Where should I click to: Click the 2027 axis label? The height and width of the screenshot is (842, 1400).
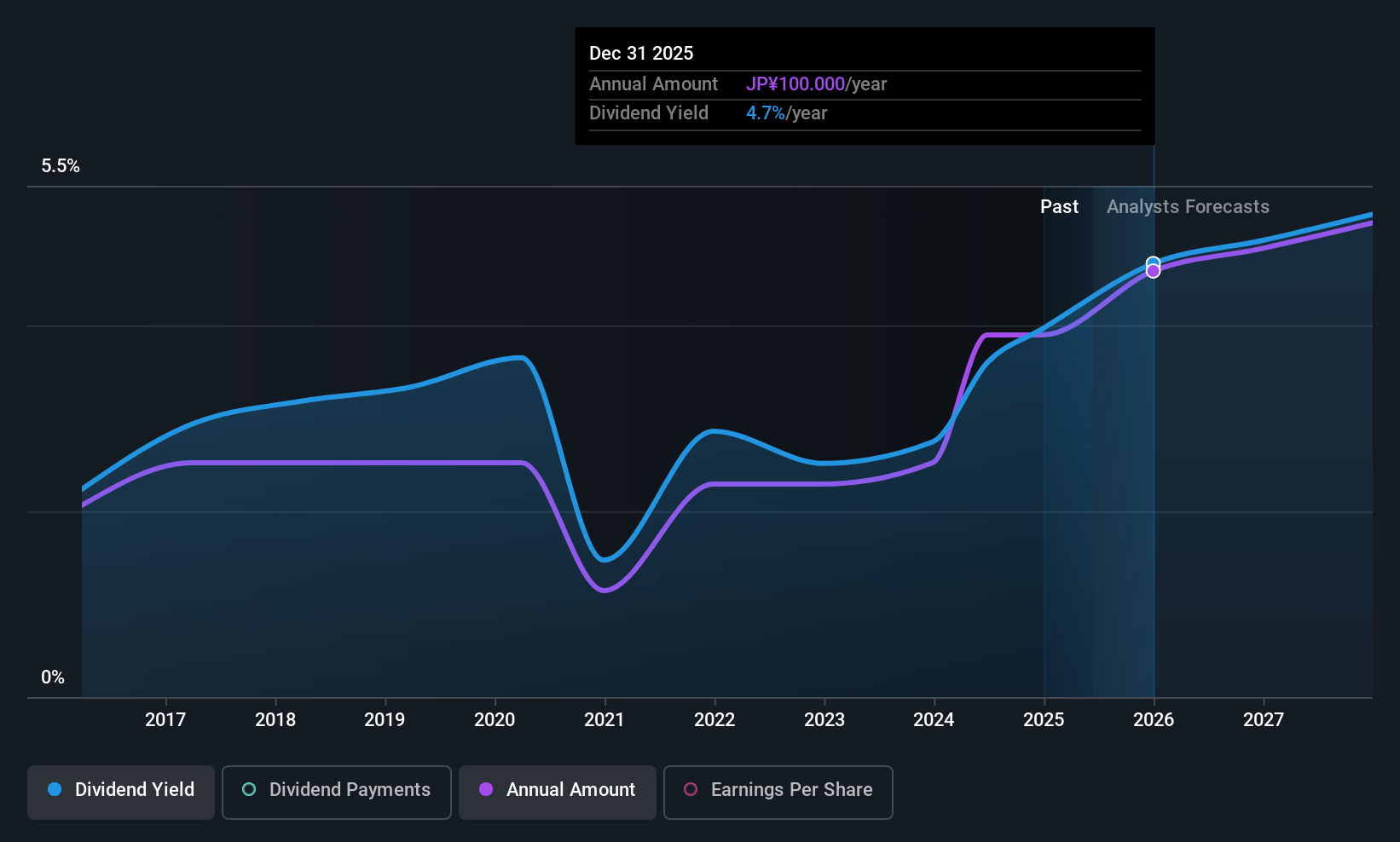(1264, 719)
